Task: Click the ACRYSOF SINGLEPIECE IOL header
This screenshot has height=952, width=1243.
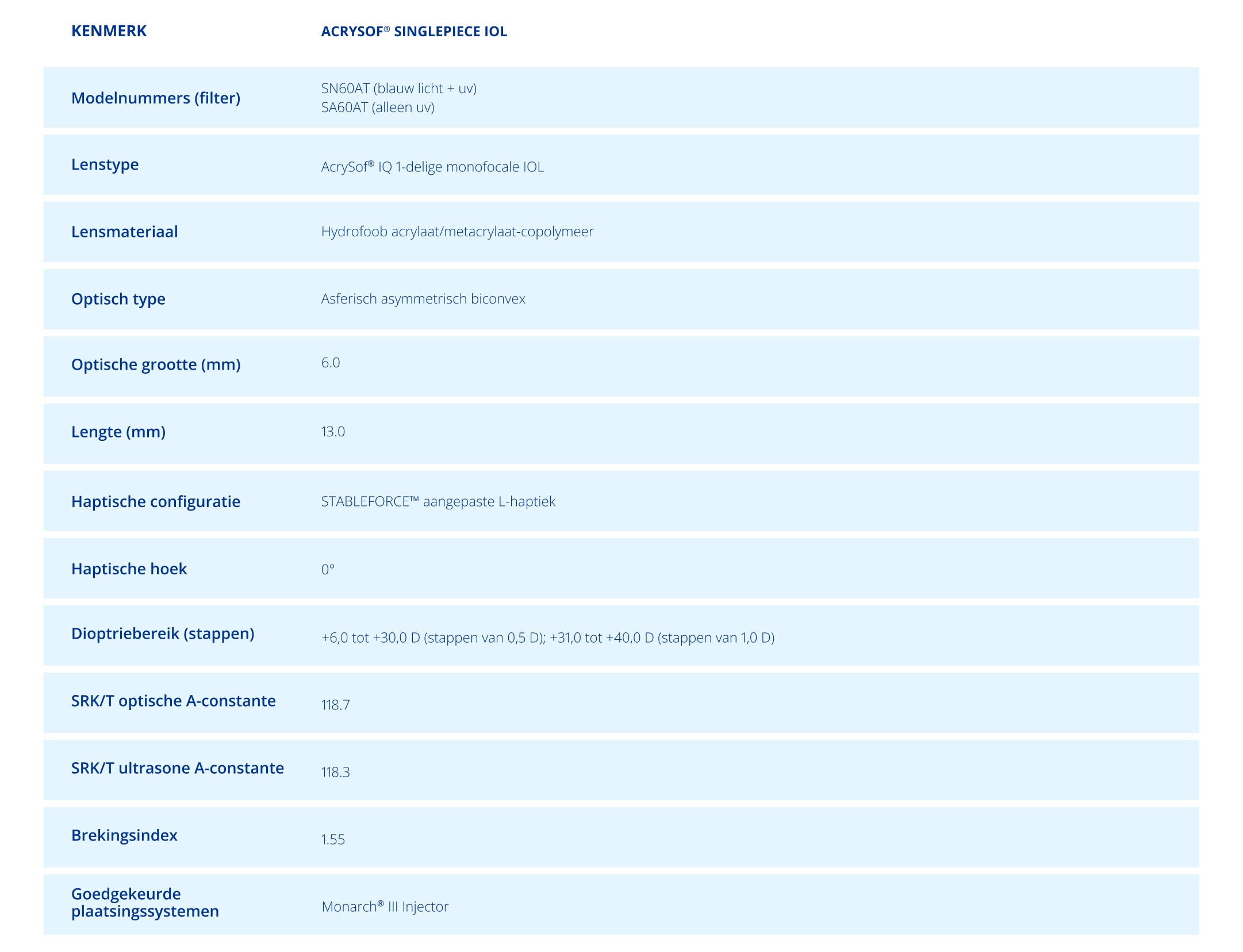Action: 414,32
